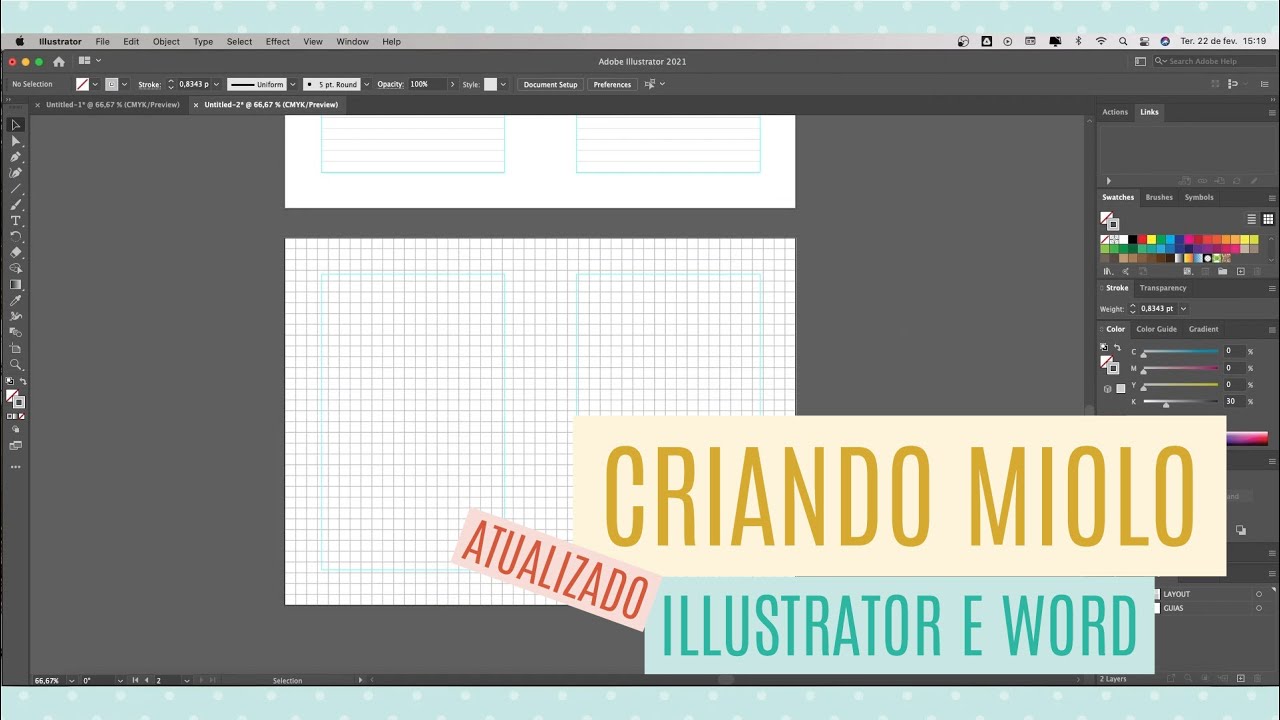This screenshot has width=1280, height=720.
Task: Select the Pen tool
Action: [x=16, y=157]
